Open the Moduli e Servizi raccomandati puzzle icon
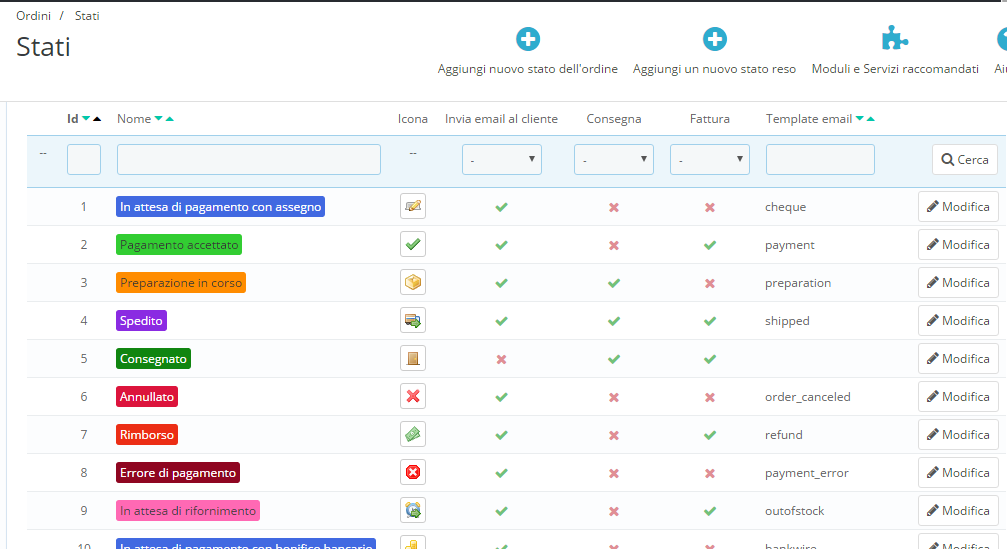This screenshot has height=549, width=1007. click(895, 39)
